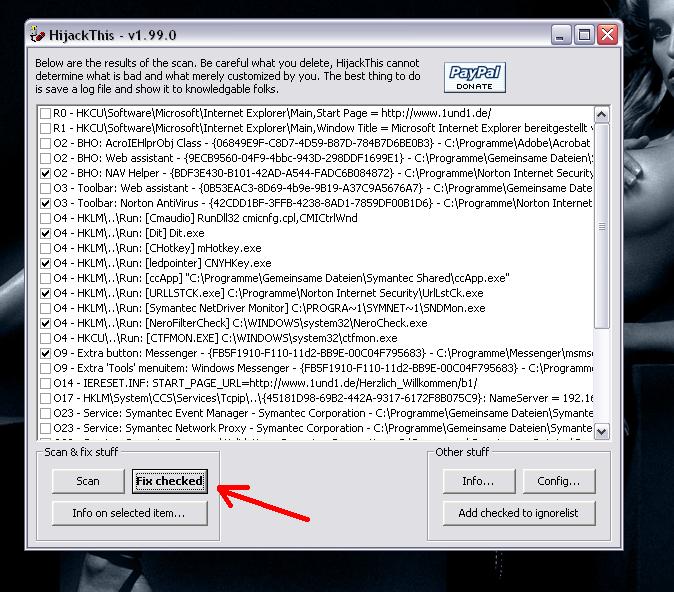674x592 pixels.
Task: Click the scrollbar up arrow
Action: 601,114
